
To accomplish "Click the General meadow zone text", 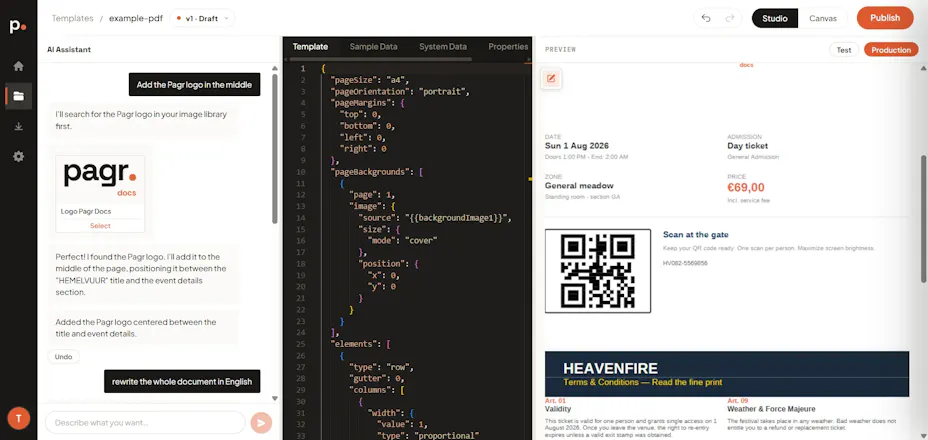I will point(579,185).
